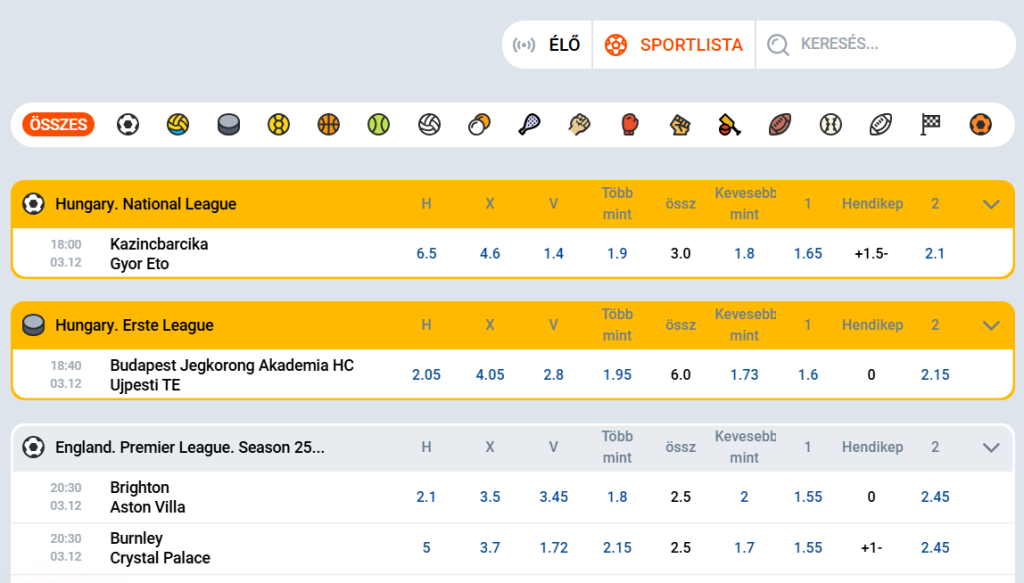The height and width of the screenshot is (583, 1024).
Task: Open the baseball sport filter
Action: tap(830, 125)
